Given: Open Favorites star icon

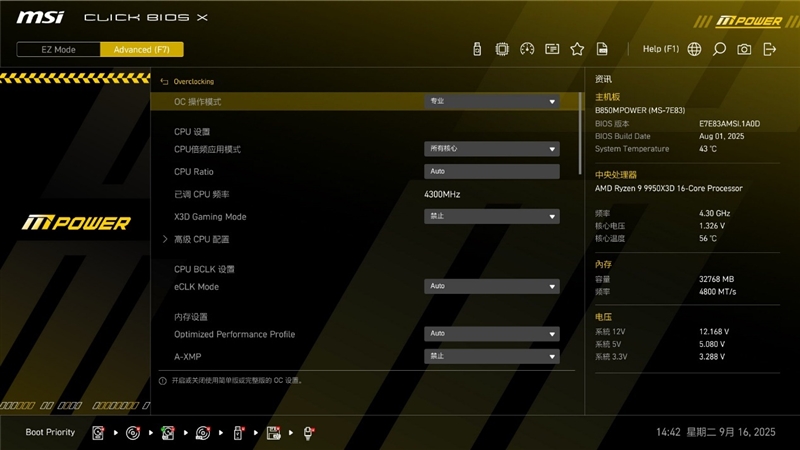Looking at the screenshot, I should (577, 49).
